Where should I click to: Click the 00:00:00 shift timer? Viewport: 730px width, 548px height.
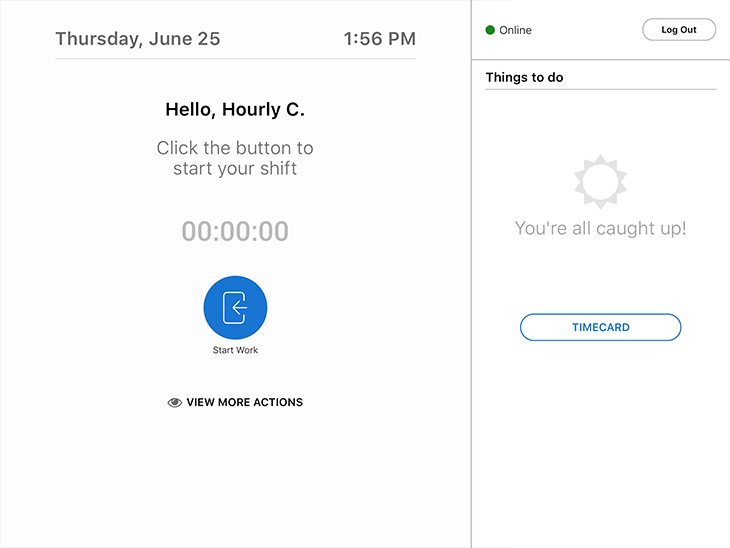(235, 231)
